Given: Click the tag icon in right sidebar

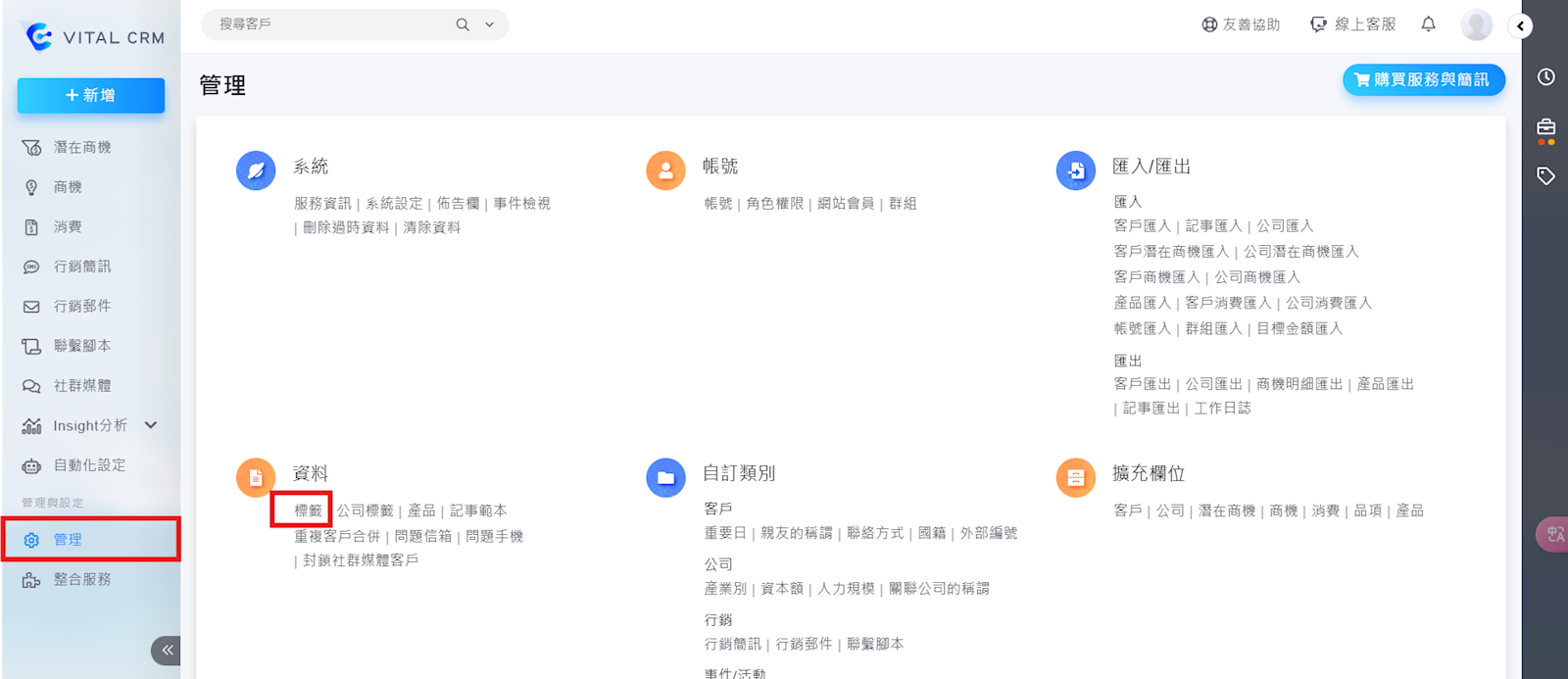Looking at the screenshot, I should (x=1545, y=176).
